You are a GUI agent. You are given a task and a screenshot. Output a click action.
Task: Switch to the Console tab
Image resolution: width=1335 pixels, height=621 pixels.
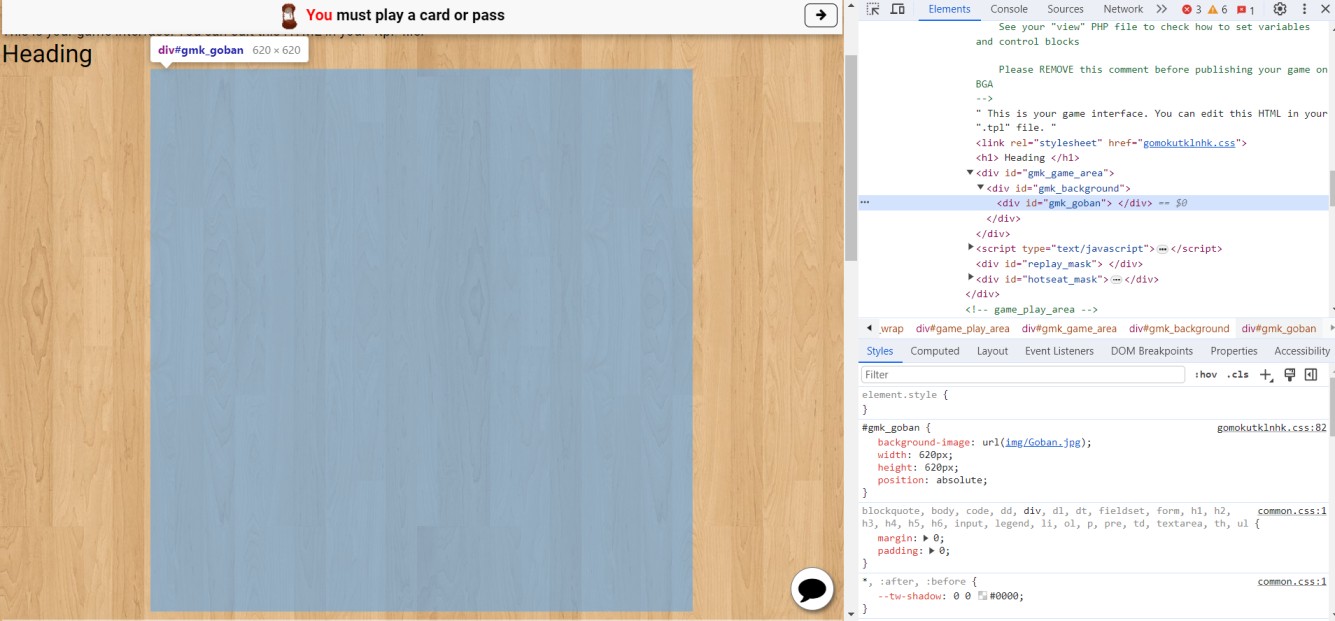1009,9
